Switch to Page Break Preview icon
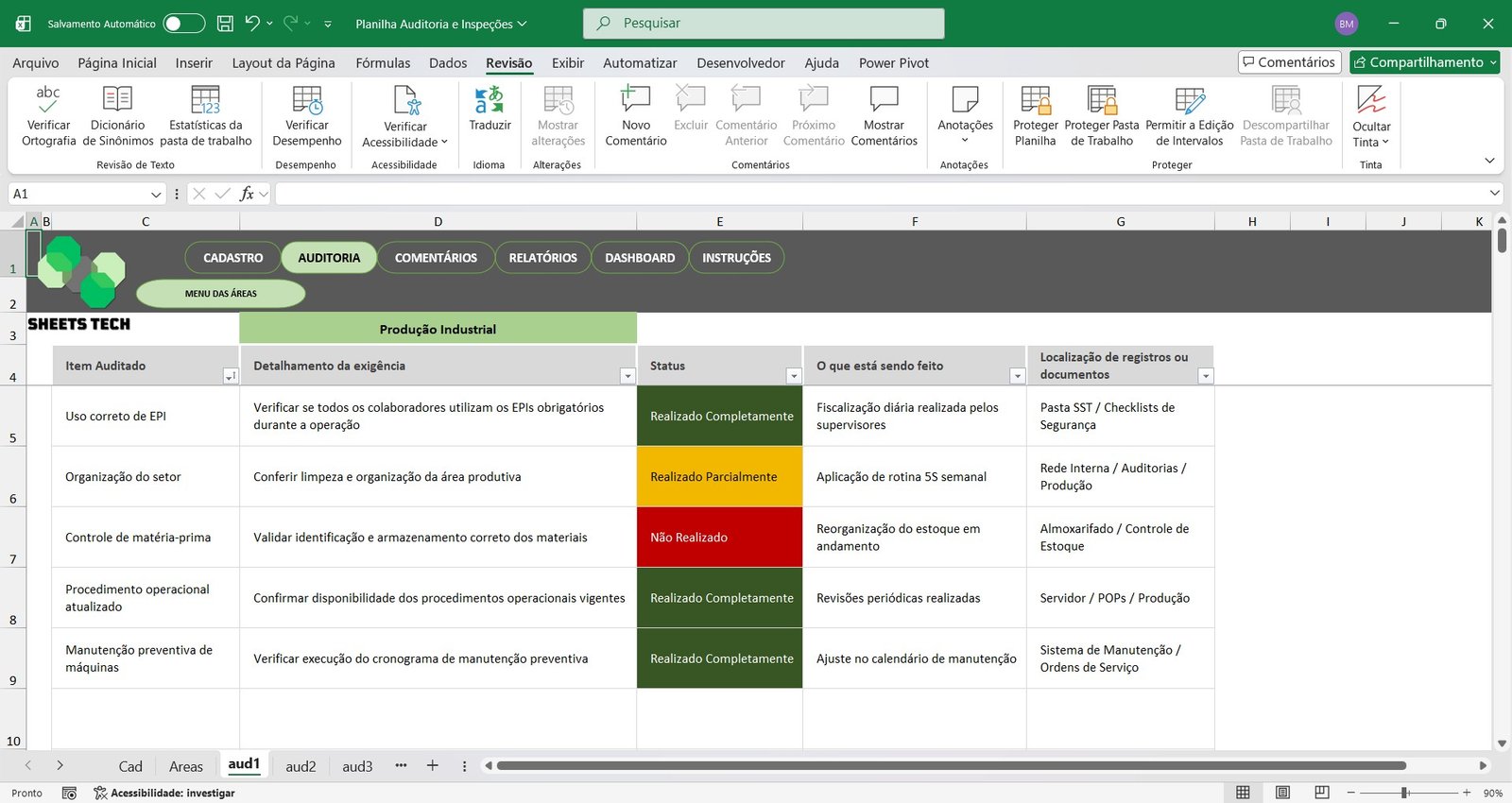This screenshot has height=803, width=1512. point(1322,793)
